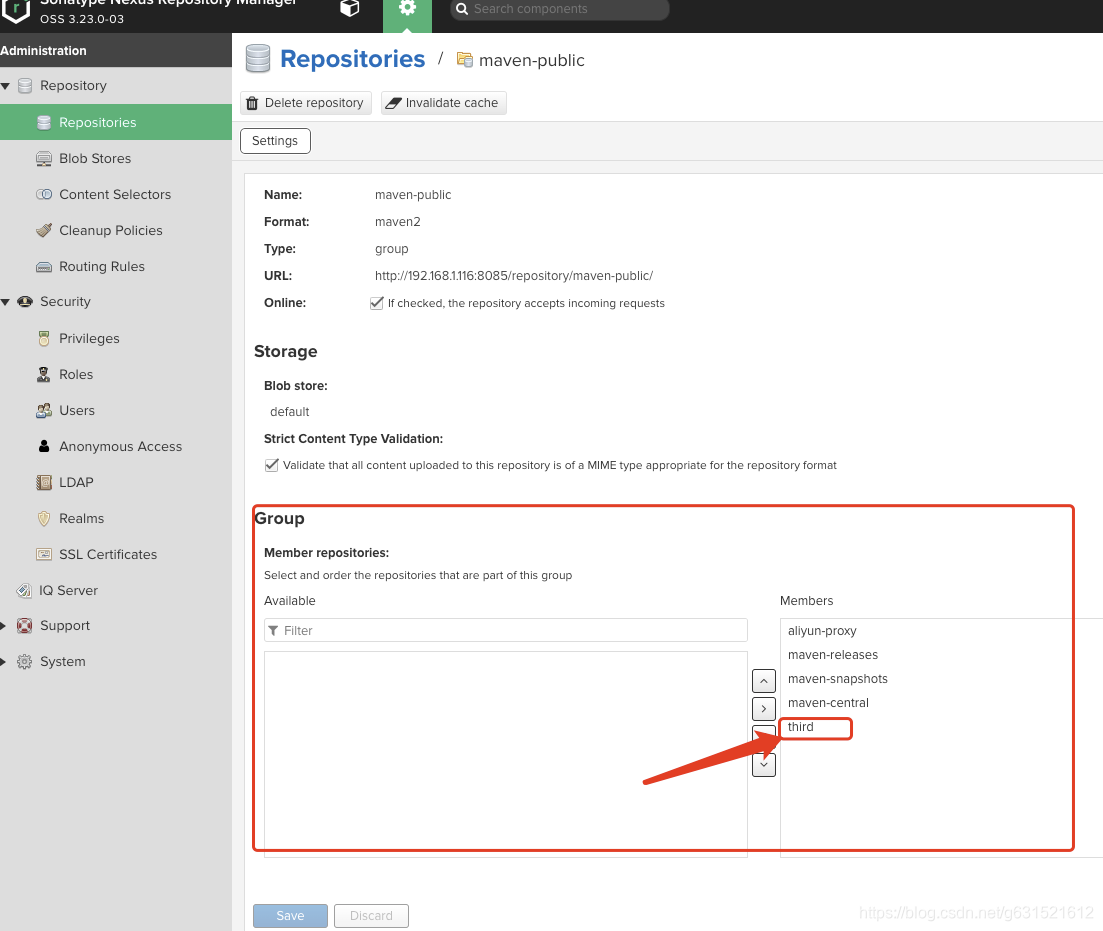Open LDAP in the sidebar
Viewport: 1103px width, 931px height.
coord(76,482)
